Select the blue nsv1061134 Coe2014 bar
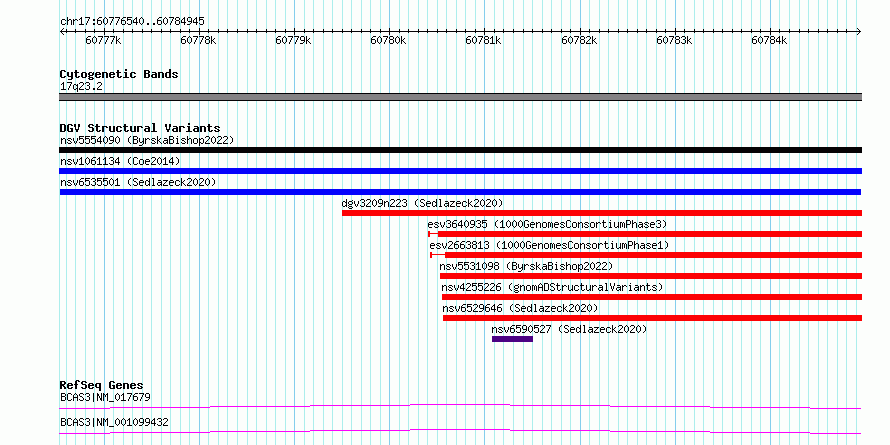Image resolution: width=890 pixels, height=445 pixels. coord(460,171)
